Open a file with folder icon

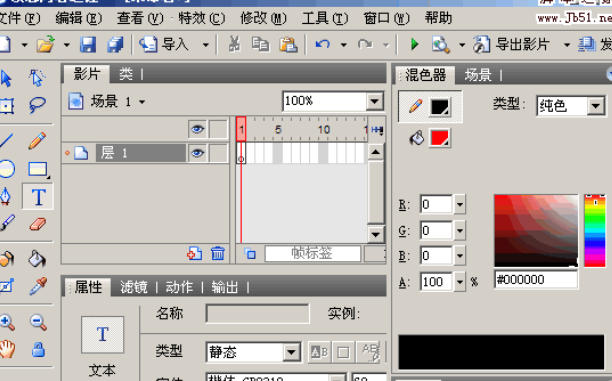click(x=45, y=45)
